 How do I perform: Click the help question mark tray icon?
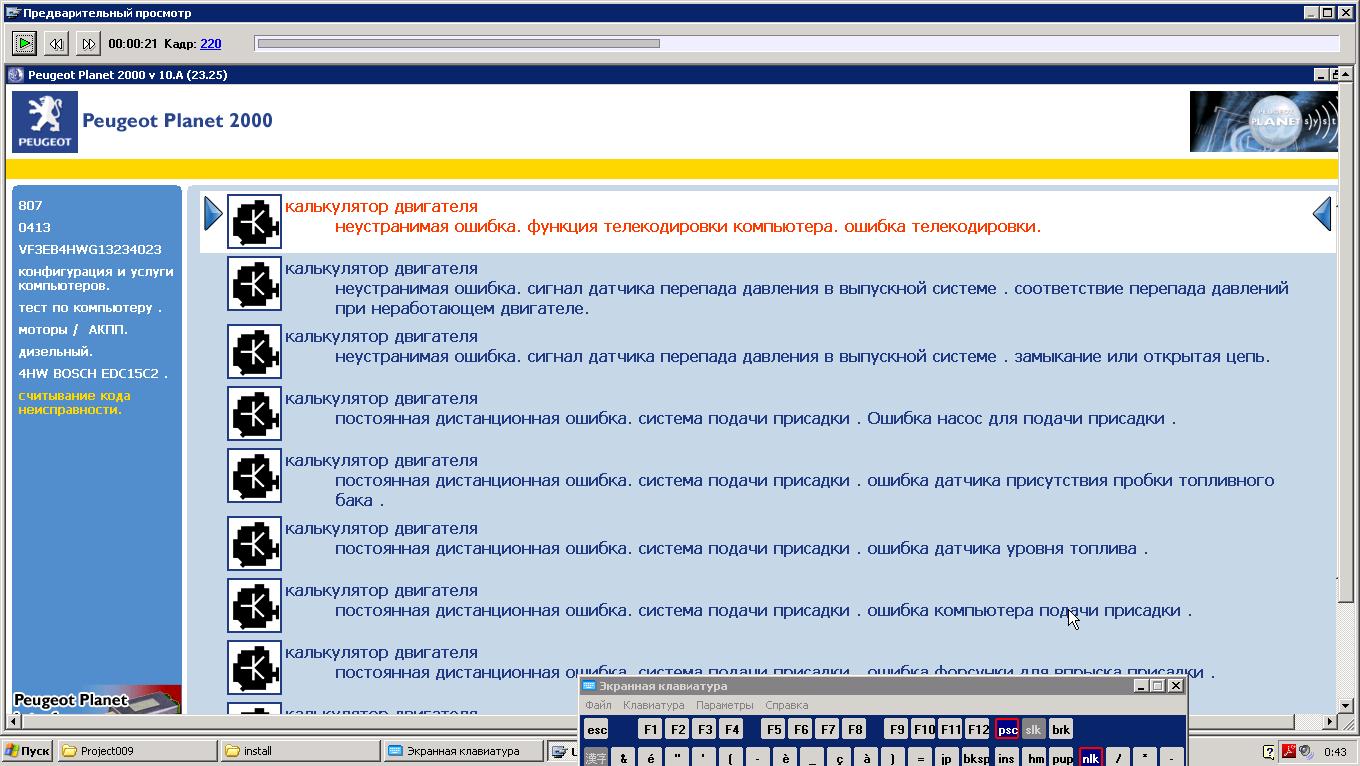1269,752
